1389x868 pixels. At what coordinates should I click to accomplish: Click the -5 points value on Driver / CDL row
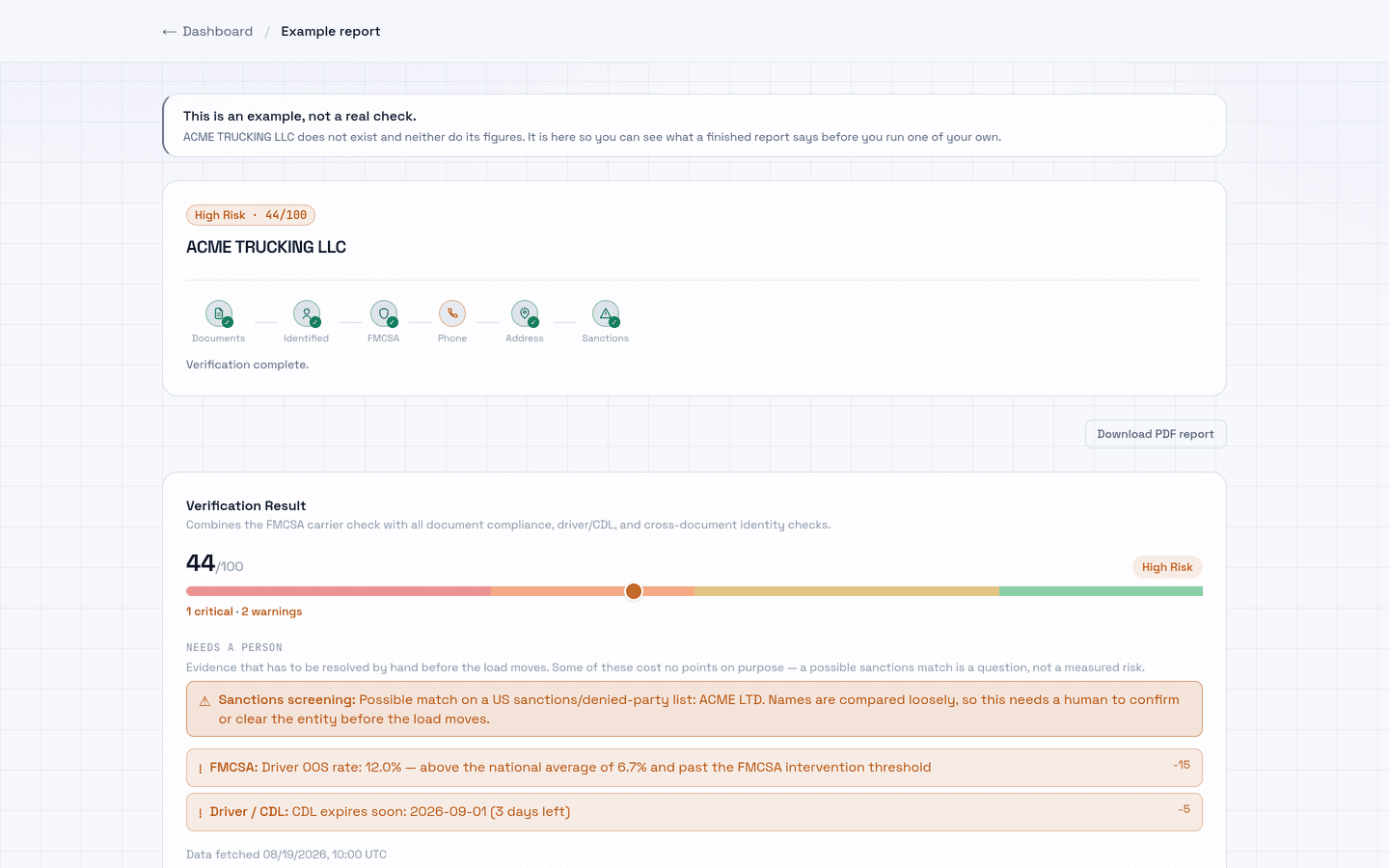(1184, 809)
